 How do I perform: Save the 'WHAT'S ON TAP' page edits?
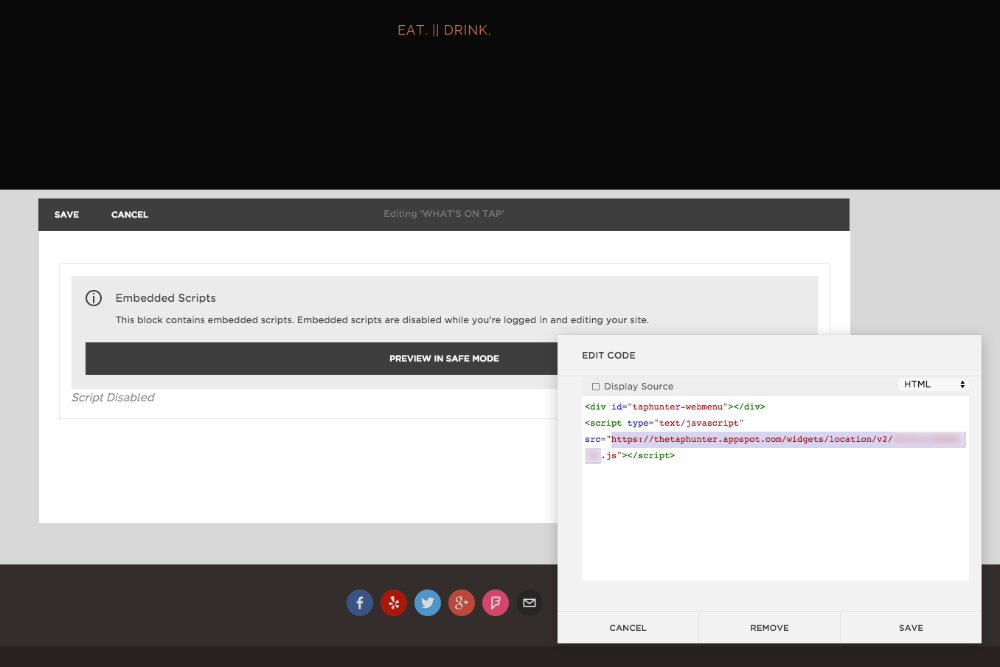point(66,215)
